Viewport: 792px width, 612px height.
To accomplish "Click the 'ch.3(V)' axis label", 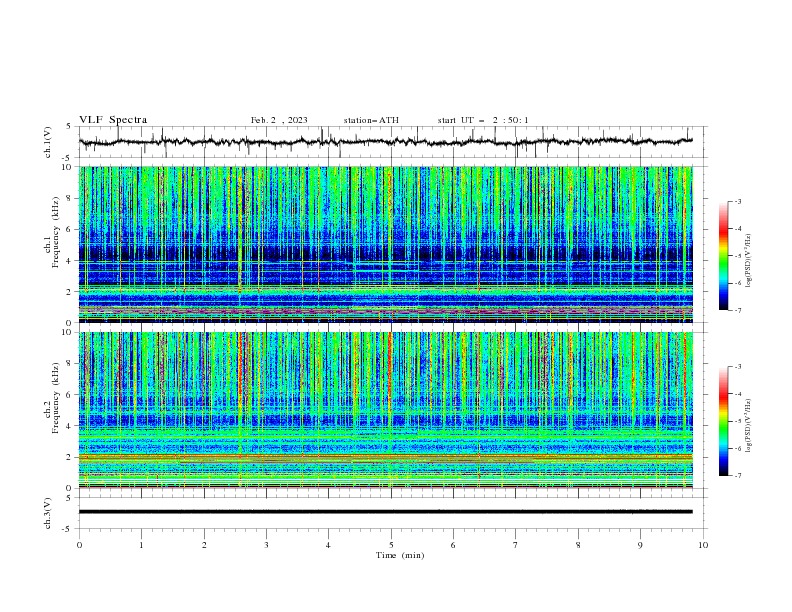I will pyautogui.click(x=48, y=513).
